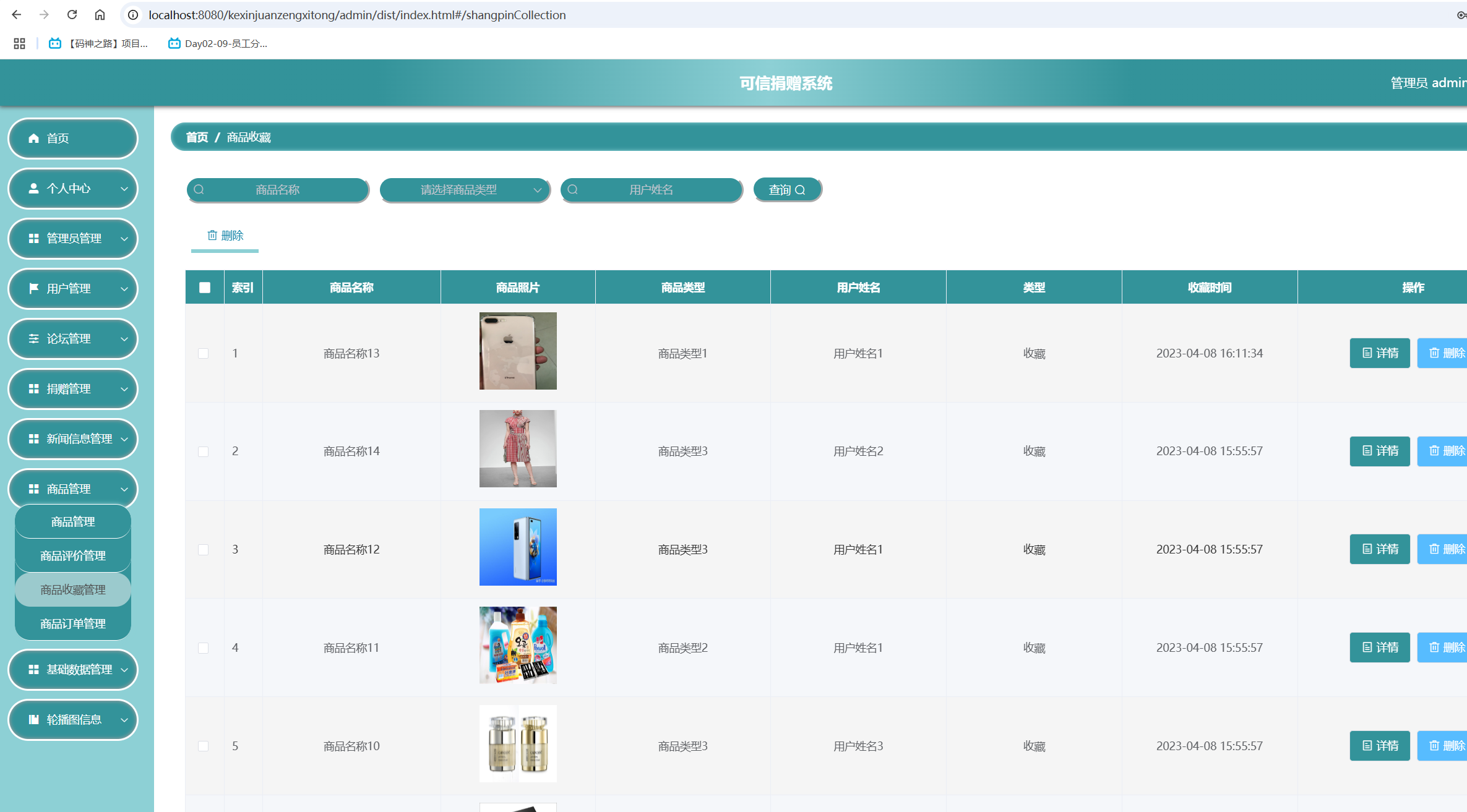Image resolution: width=1467 pixels, height=812 pixels.
Task: Open 详情 for 商品名称11
Action: tap(1380, 647)
